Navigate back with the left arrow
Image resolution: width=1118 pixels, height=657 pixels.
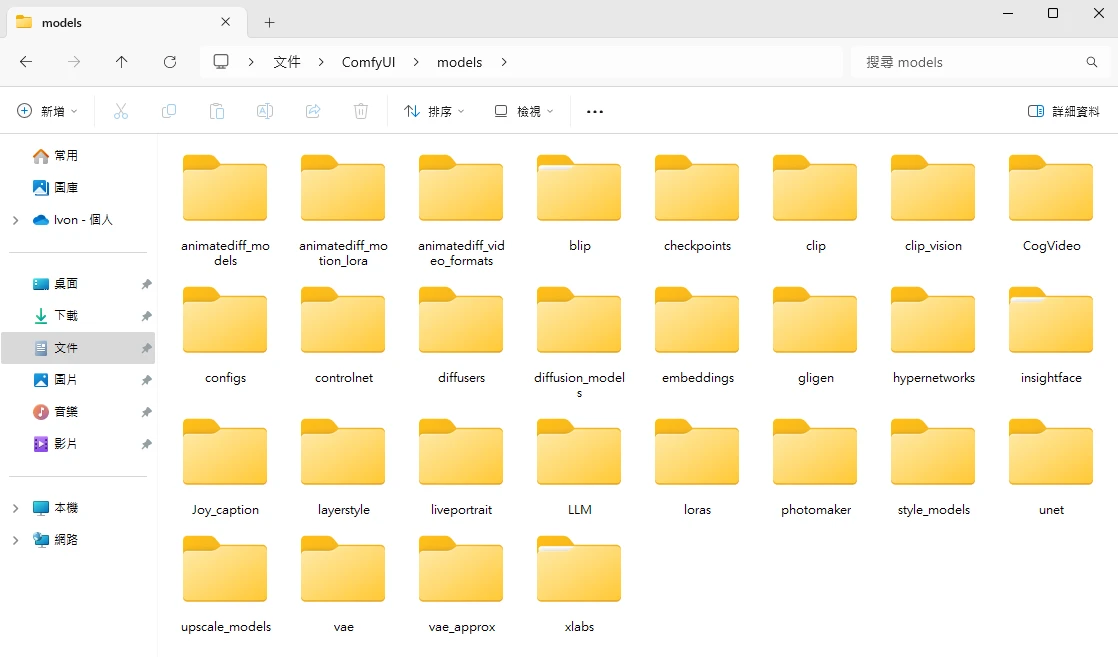tap(26, 62)
